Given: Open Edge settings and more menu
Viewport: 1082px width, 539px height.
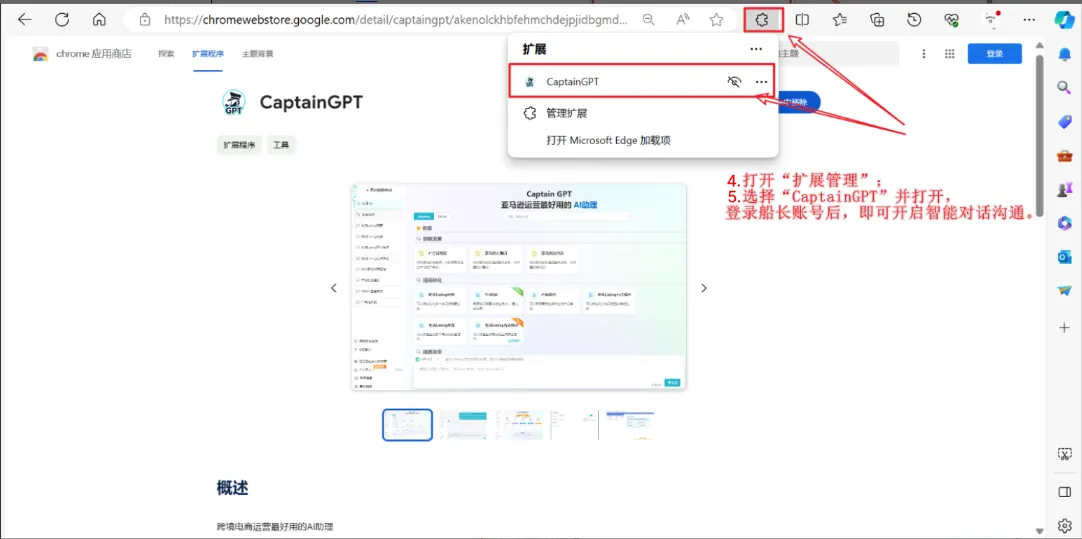Looking at the screenshot, I should tap(1030, 20).
